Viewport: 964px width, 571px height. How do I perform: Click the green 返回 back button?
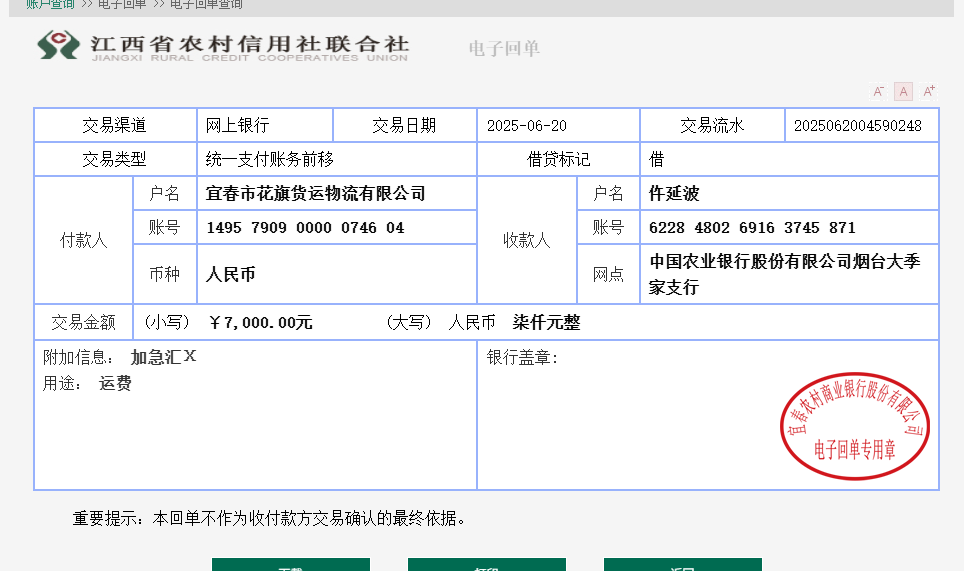[x=683, y=565]
